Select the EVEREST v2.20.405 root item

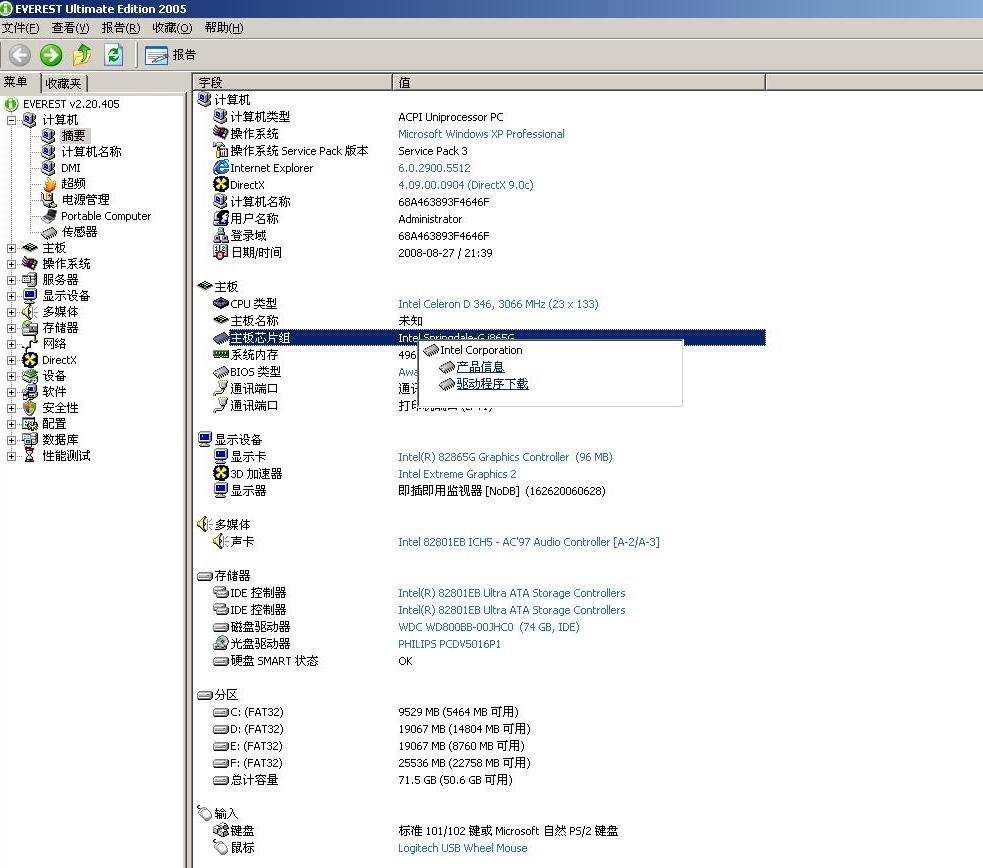pos(71,104)
